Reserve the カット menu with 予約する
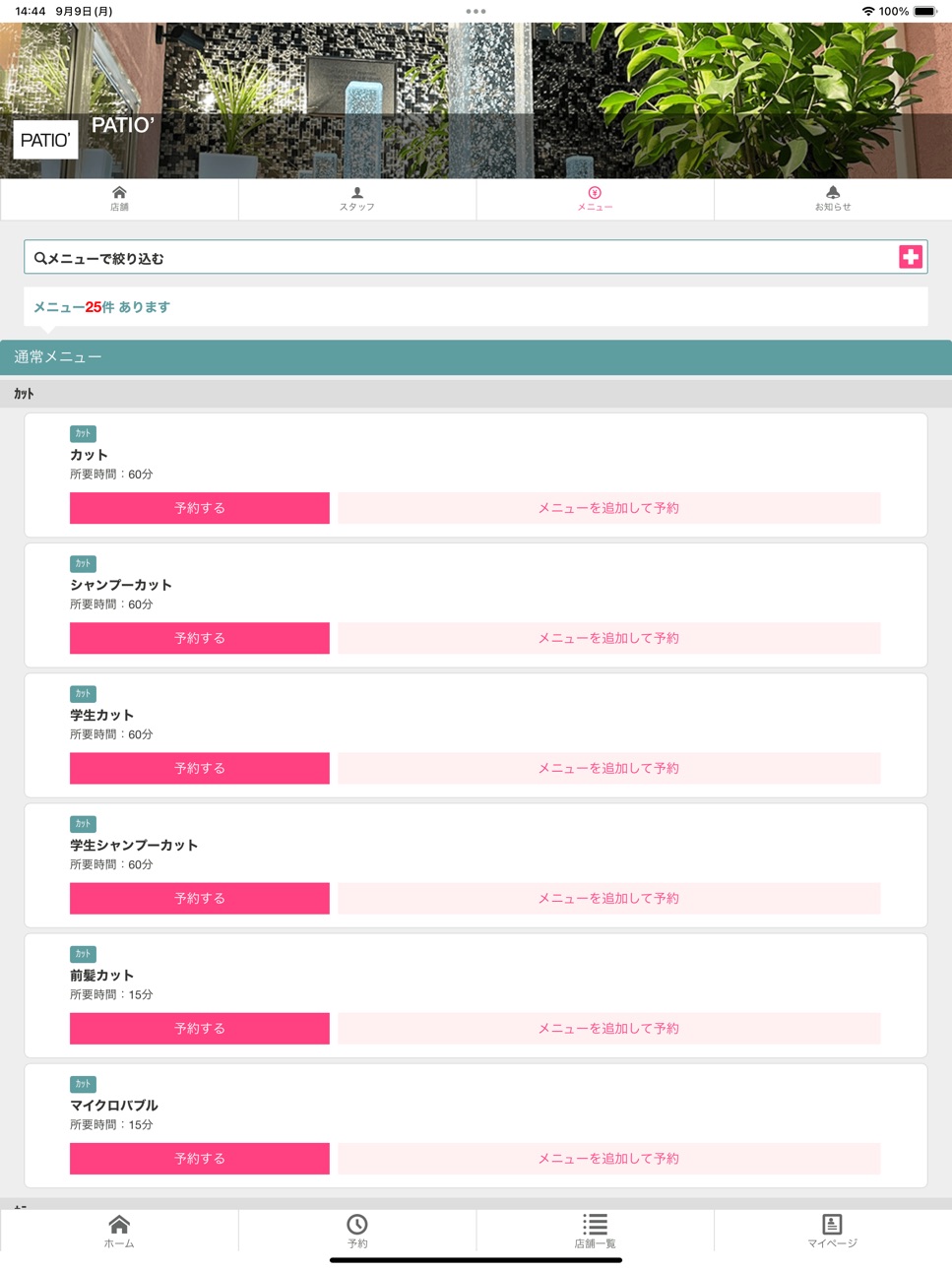Screen dimensions: 952x1270 (x=200, y=508)
